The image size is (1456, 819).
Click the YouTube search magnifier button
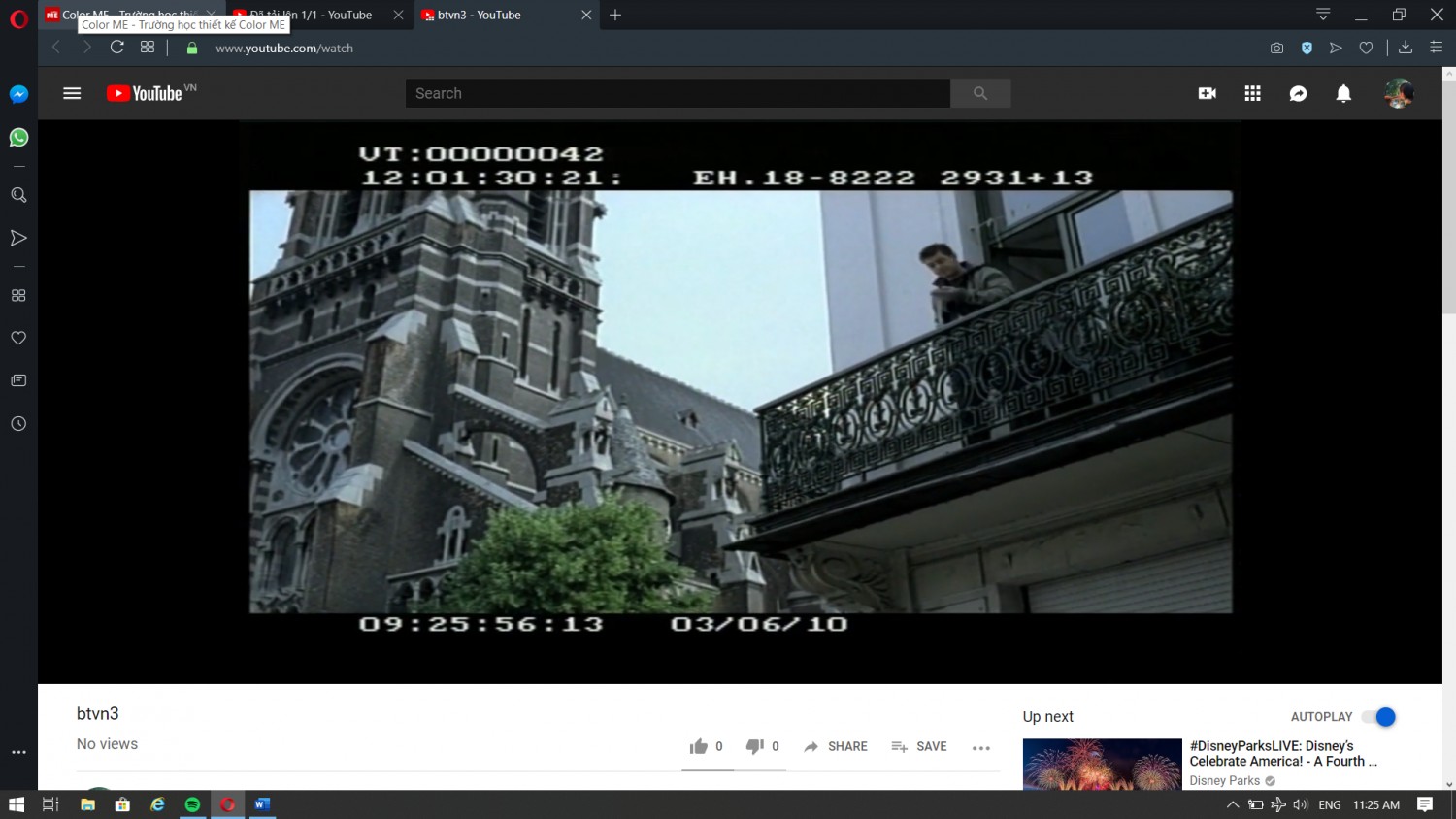click(x=980, y=93)
